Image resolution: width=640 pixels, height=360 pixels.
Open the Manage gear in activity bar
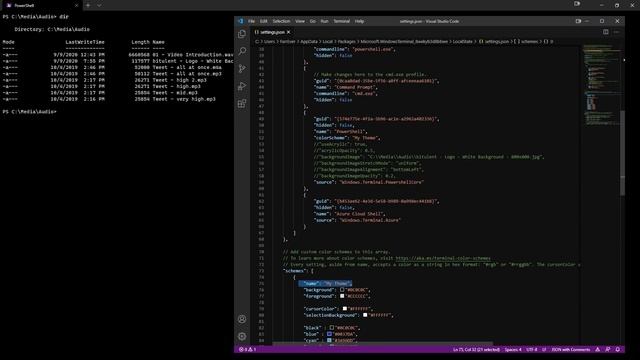(x=242, y=336)
